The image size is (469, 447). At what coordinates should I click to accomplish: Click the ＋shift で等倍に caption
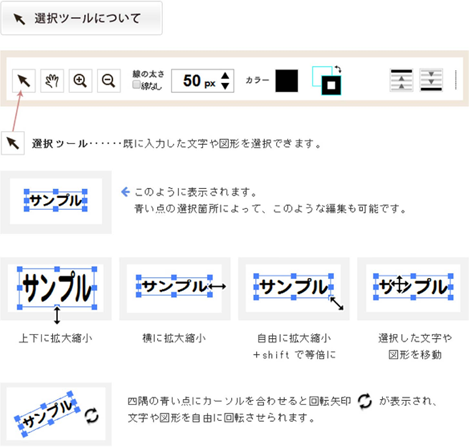coord(294,355)
